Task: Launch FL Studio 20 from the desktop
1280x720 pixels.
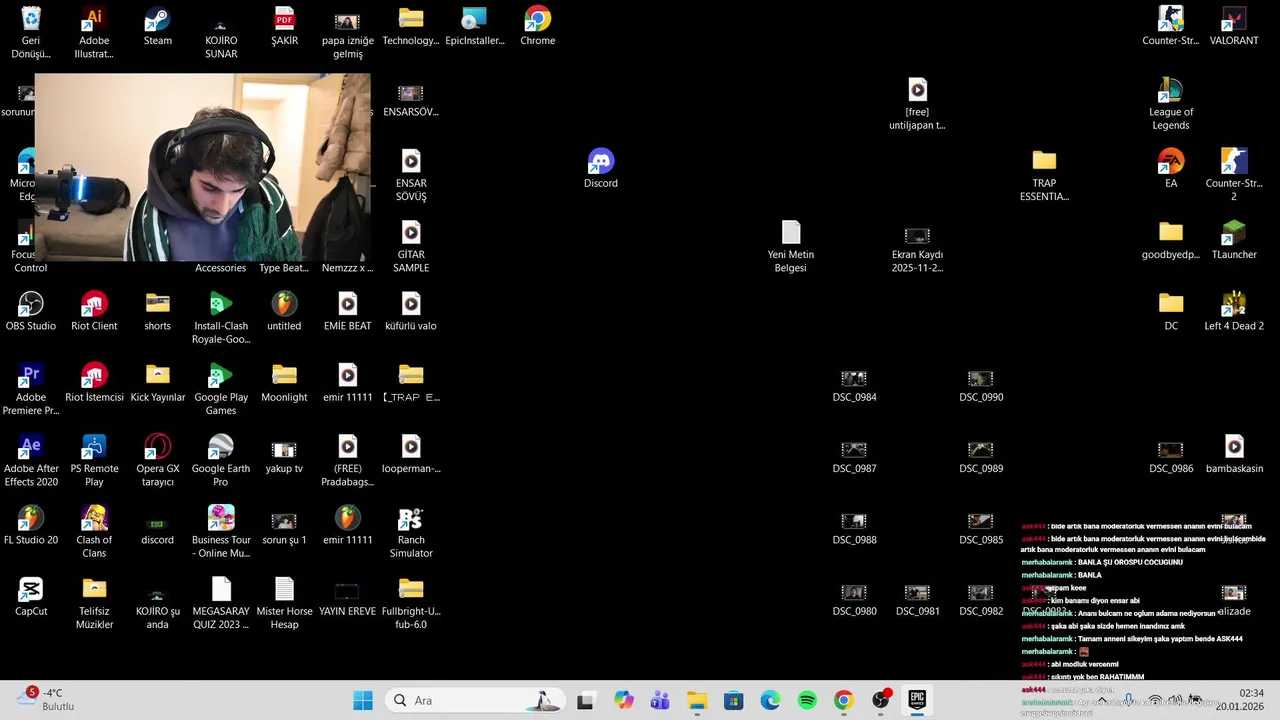Action: tap(31, 526)
